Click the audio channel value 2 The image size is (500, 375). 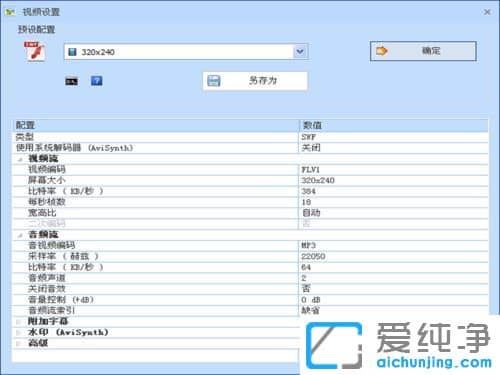[x=304, y=278]
